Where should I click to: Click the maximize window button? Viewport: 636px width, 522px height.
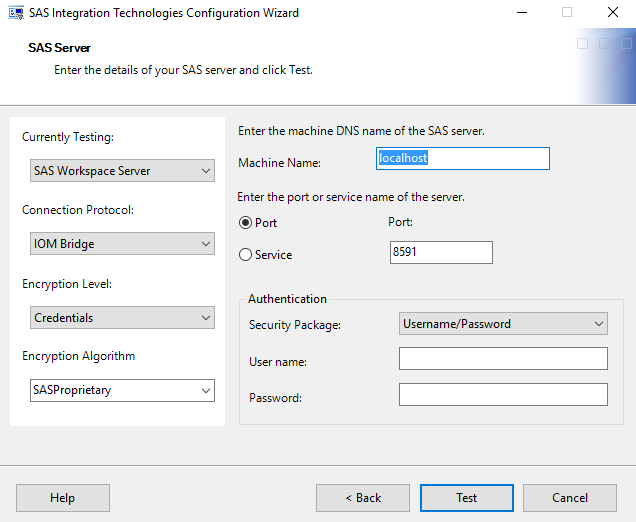[x=567, y=13]
